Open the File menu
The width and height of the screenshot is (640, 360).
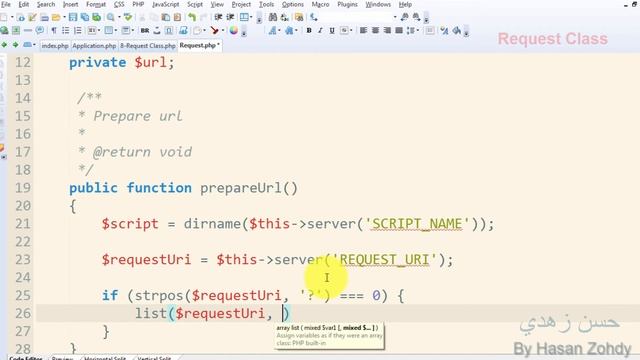point(6,4)
